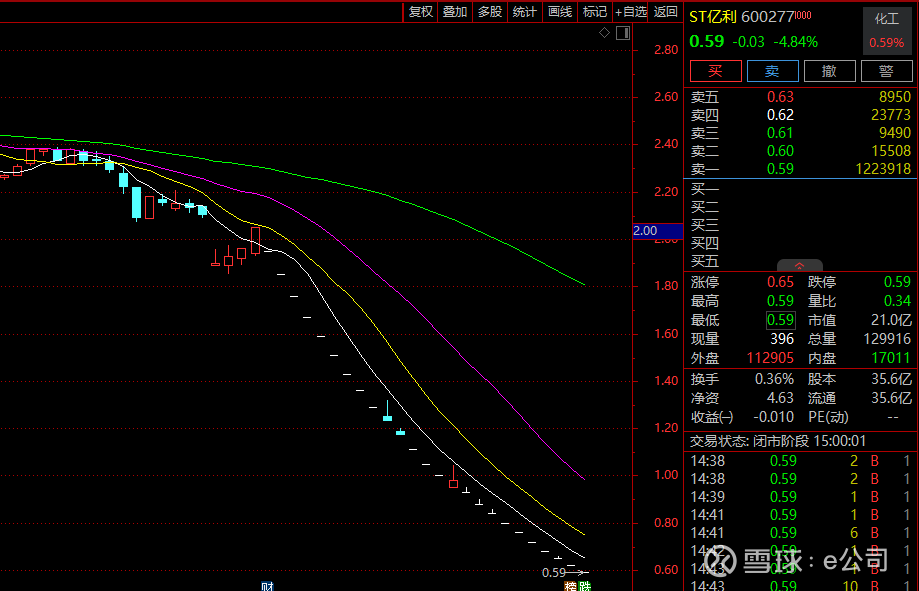Click the 跌 tag at chart bottom
919x591 pixels.
pos(584,585)
